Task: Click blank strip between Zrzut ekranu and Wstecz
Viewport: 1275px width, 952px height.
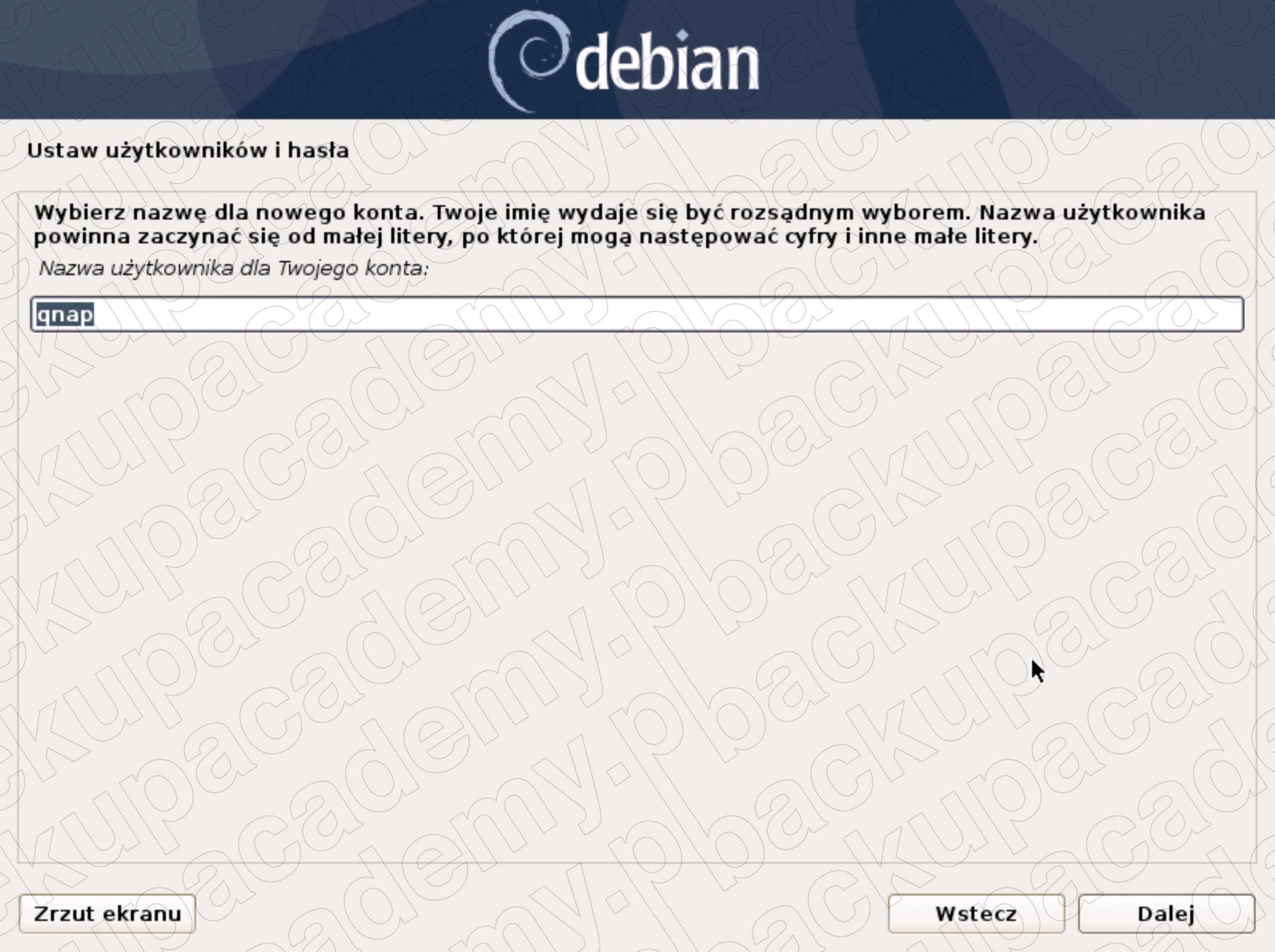Action: (x=542, y=913)
